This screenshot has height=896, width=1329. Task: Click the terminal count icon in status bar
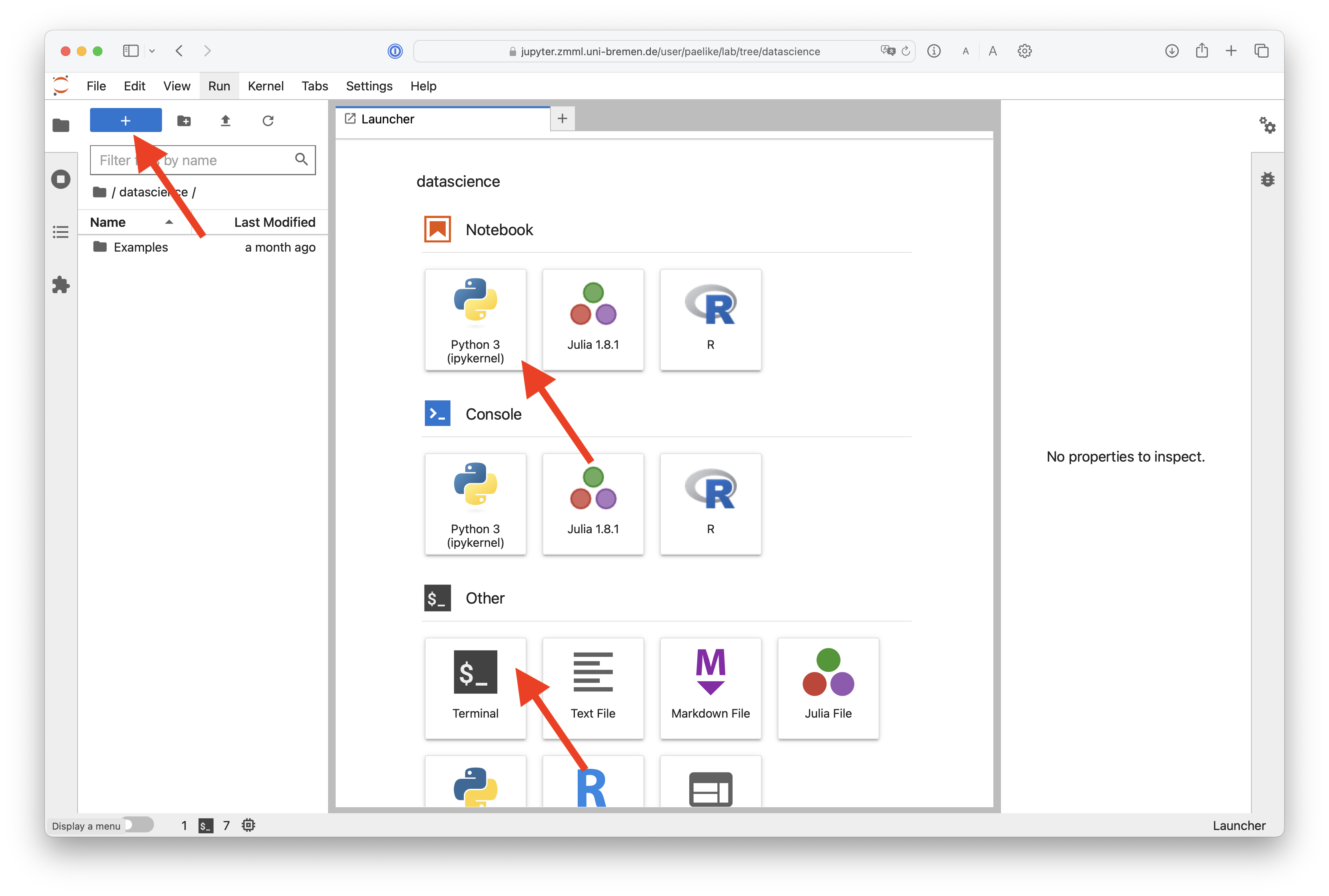pos(206,825)
